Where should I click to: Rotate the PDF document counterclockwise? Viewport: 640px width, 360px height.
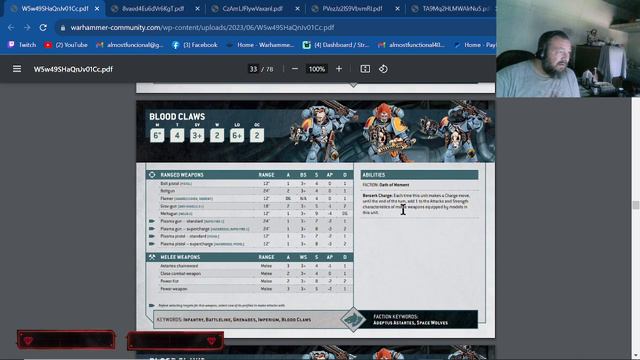click(383, 69)
